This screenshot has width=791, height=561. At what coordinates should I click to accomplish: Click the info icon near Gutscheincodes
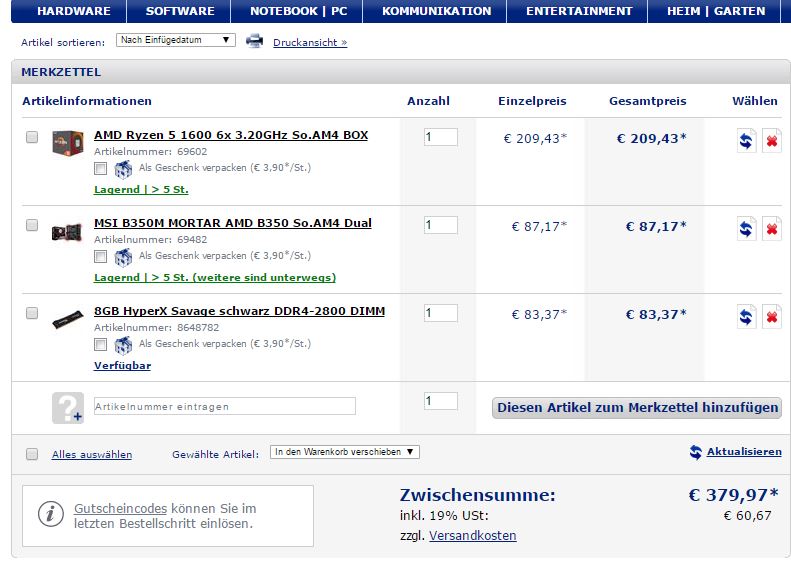click(50, 515)
